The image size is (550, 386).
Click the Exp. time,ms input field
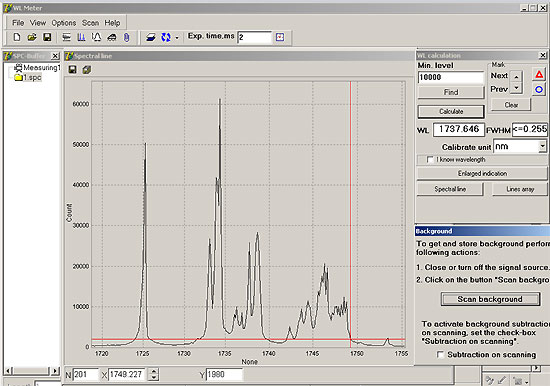point(255,37)
